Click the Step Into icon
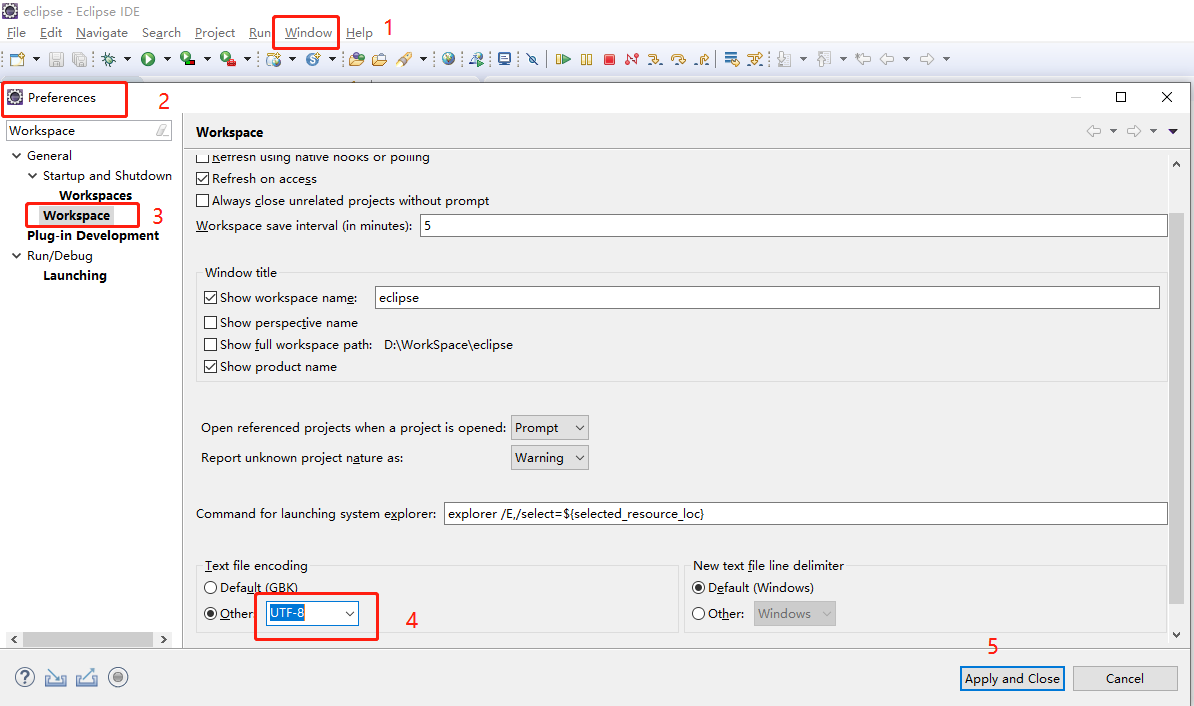Viewport: 1194px width, 706px height. [x=655, y=59]
